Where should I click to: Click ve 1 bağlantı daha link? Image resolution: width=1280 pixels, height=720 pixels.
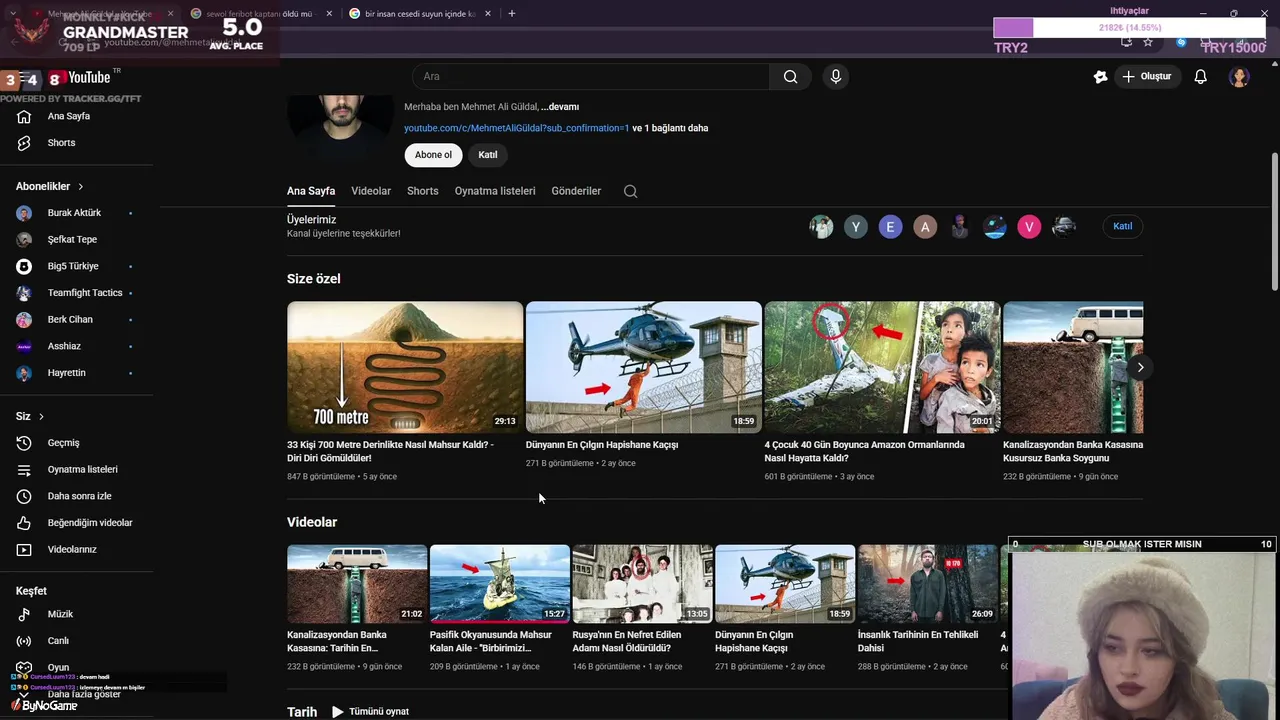[670, 128]
